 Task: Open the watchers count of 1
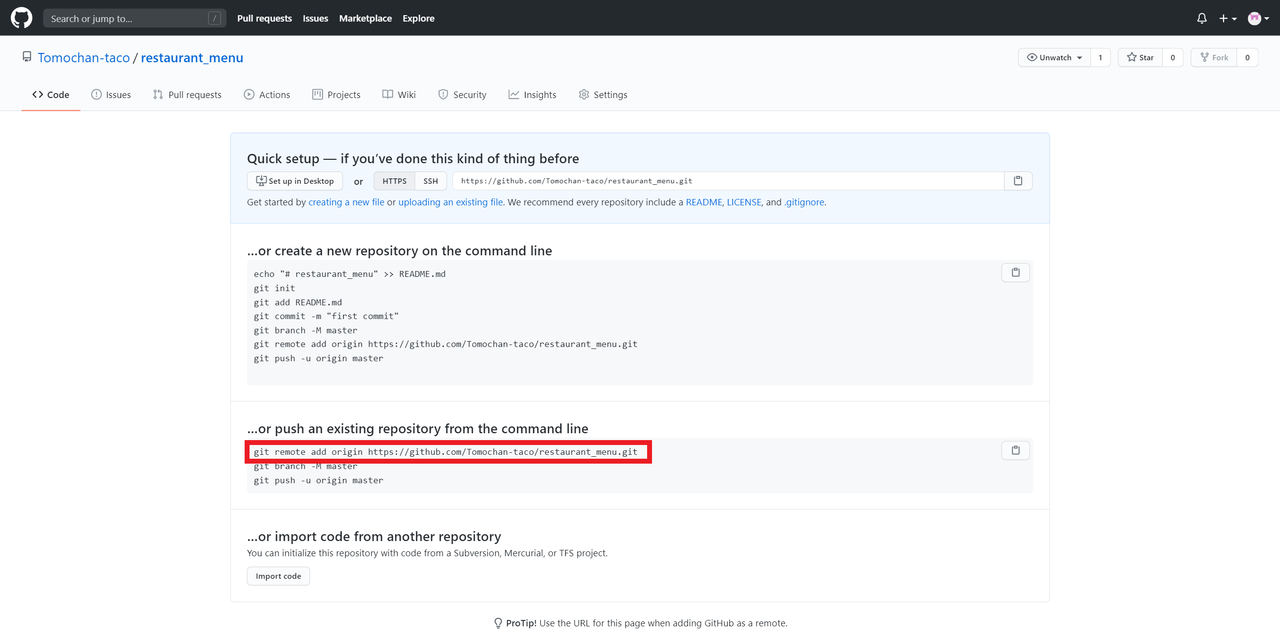coord(1100,58)
